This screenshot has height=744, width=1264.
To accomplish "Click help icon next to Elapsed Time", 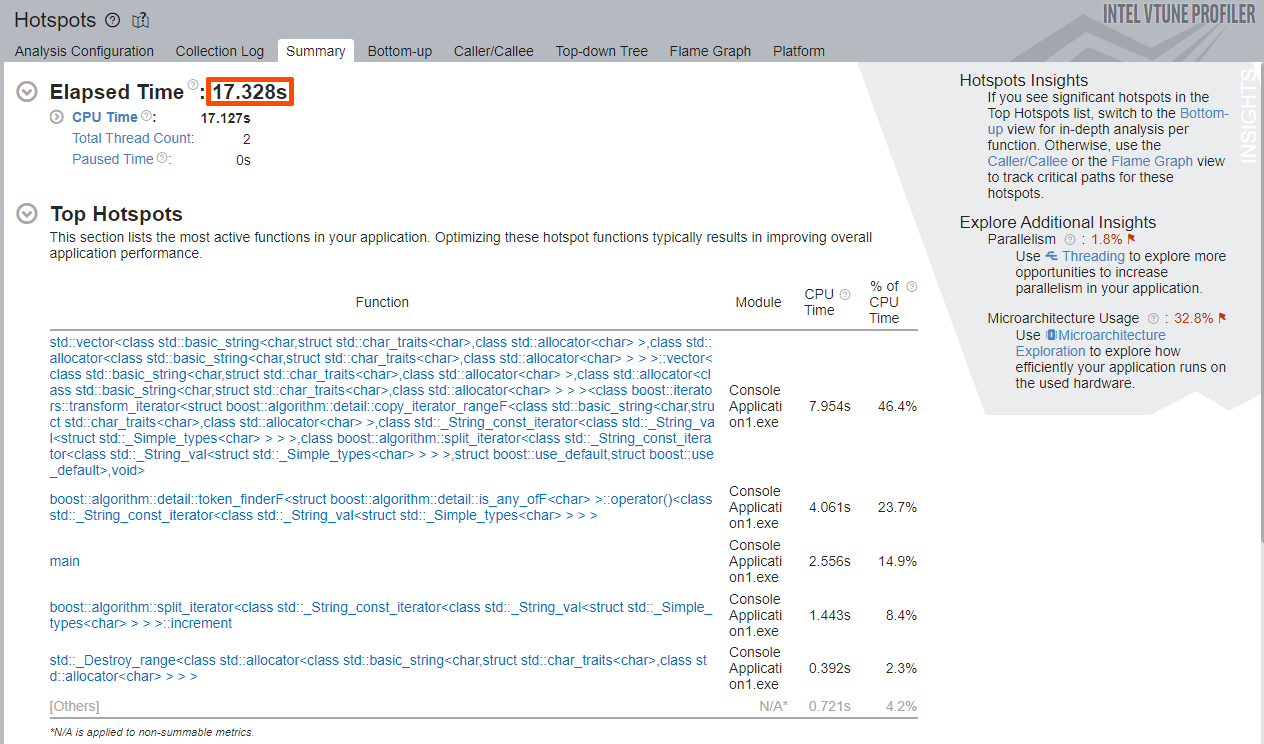I will (x=193, y=85).
